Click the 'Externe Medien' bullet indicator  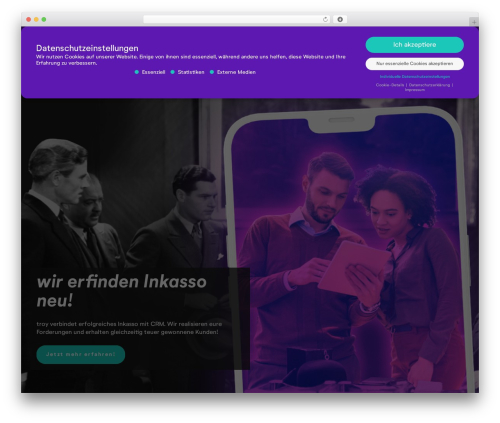coord(212,72)
